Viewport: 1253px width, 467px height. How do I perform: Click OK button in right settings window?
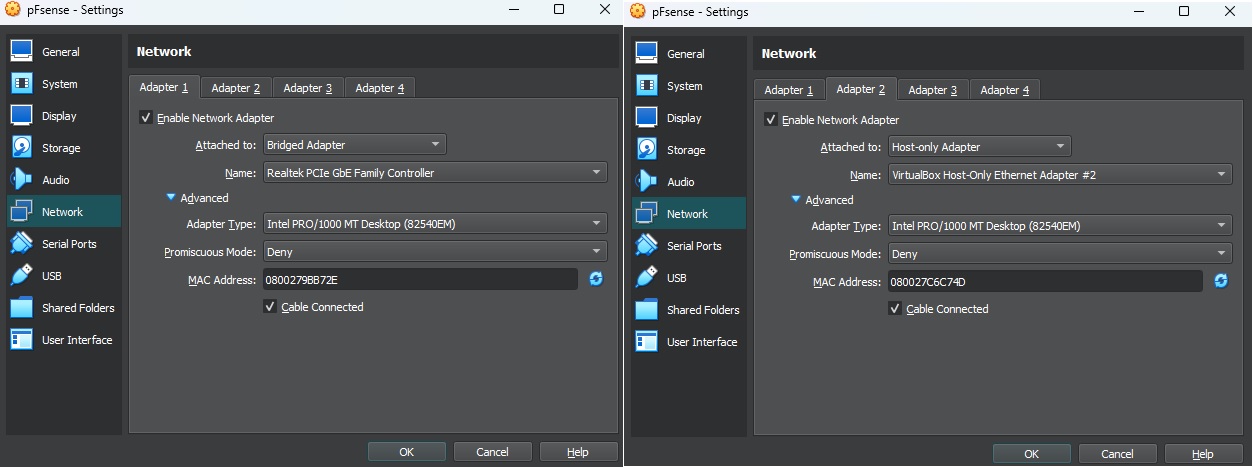pos(1032,454)
